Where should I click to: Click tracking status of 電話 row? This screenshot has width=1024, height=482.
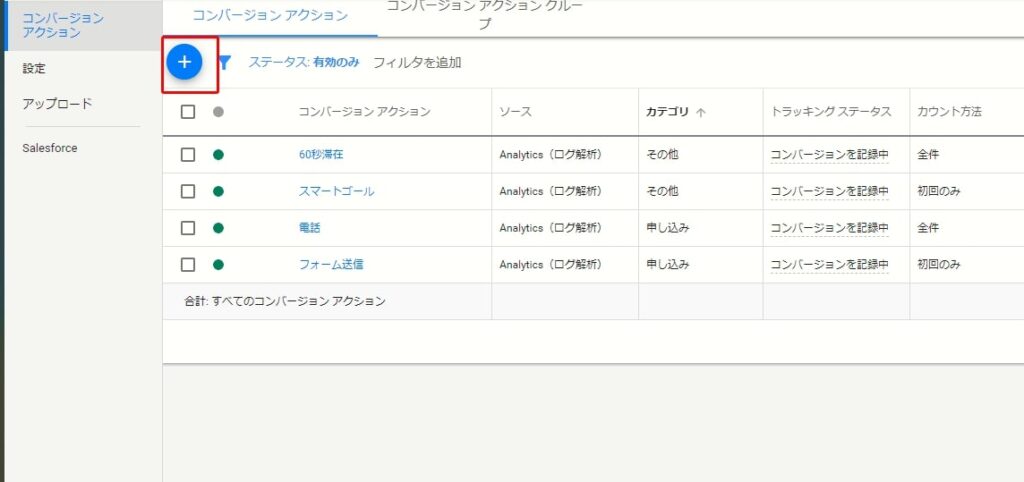click(x=829, y=228)
